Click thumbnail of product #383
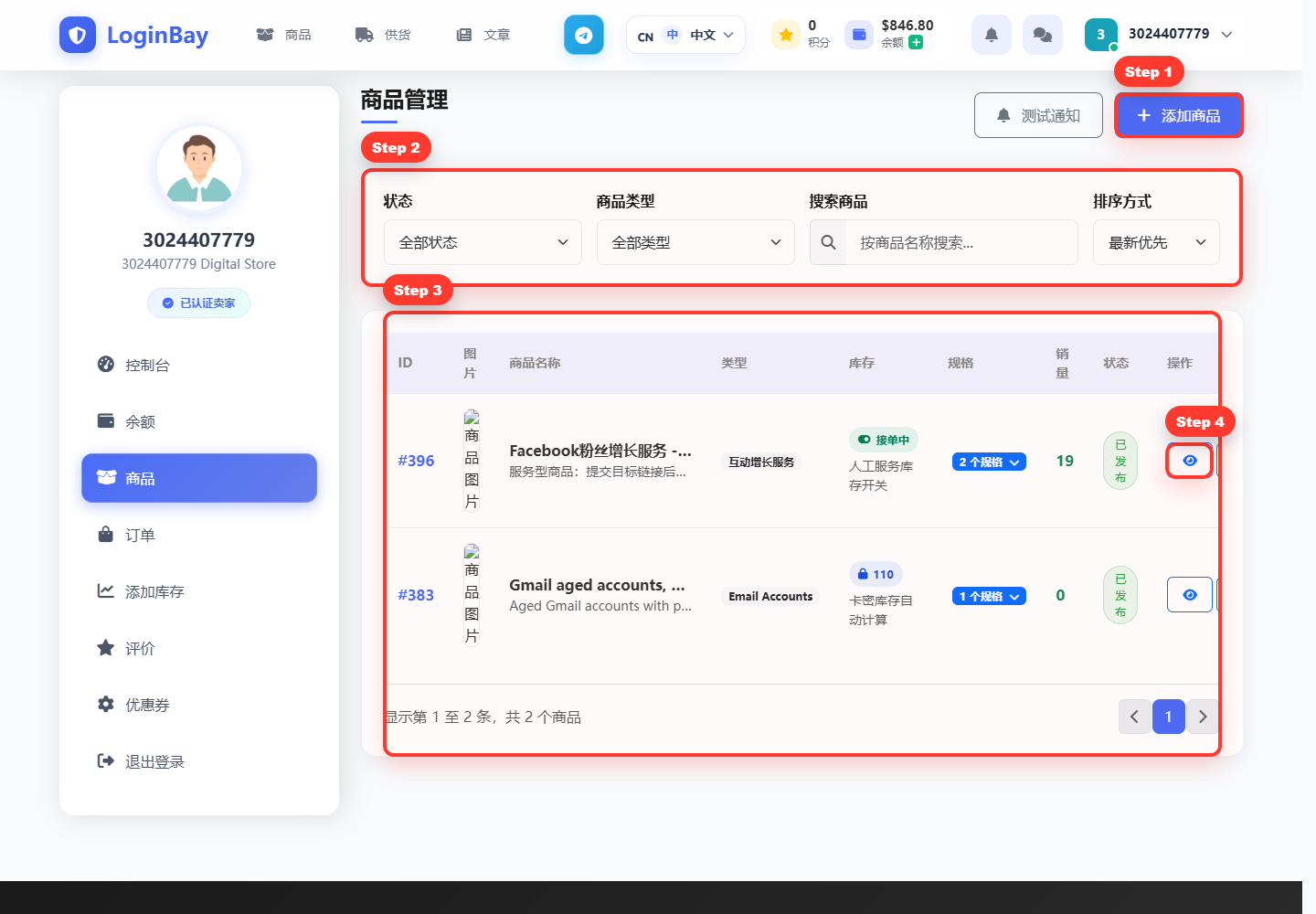Screen dimensions: 1316x914 click(472, 594)
